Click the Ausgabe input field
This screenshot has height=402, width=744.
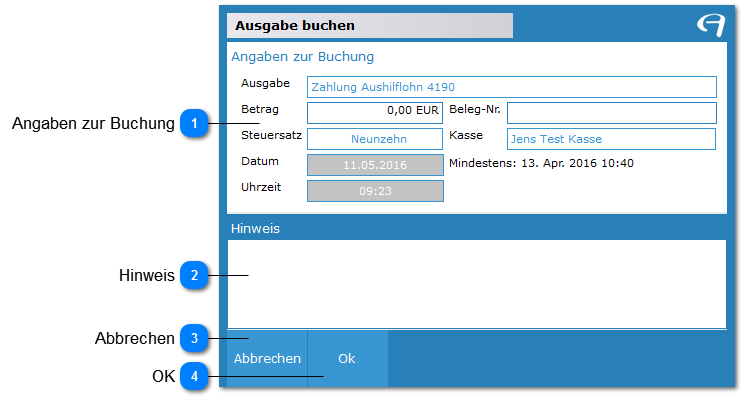click(x=512, y=87)
